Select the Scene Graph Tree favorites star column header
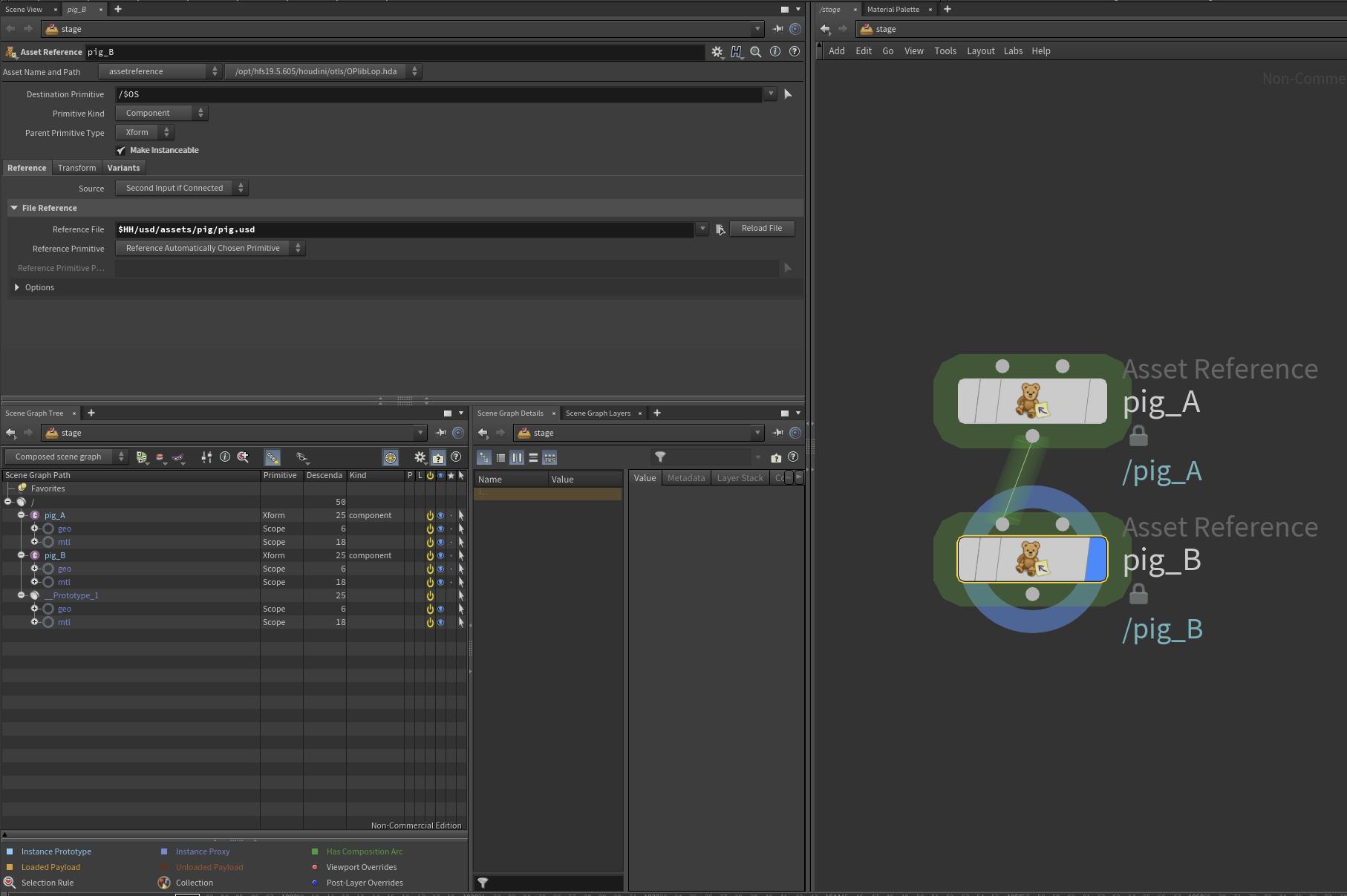This screenshot has width=1347, height=896. (x=451, y=475)
